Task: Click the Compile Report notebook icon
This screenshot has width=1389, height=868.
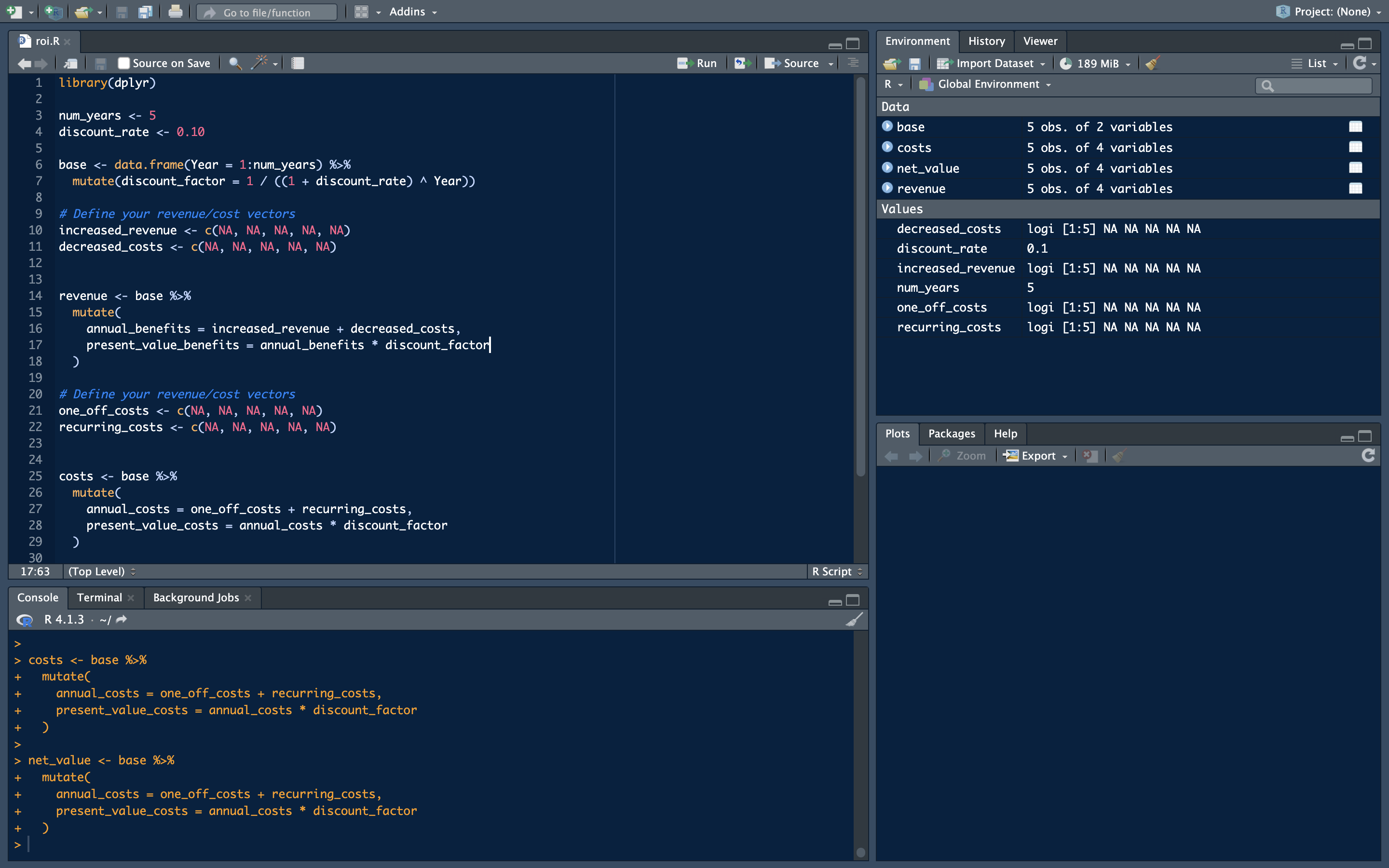Action: point(297,63)
